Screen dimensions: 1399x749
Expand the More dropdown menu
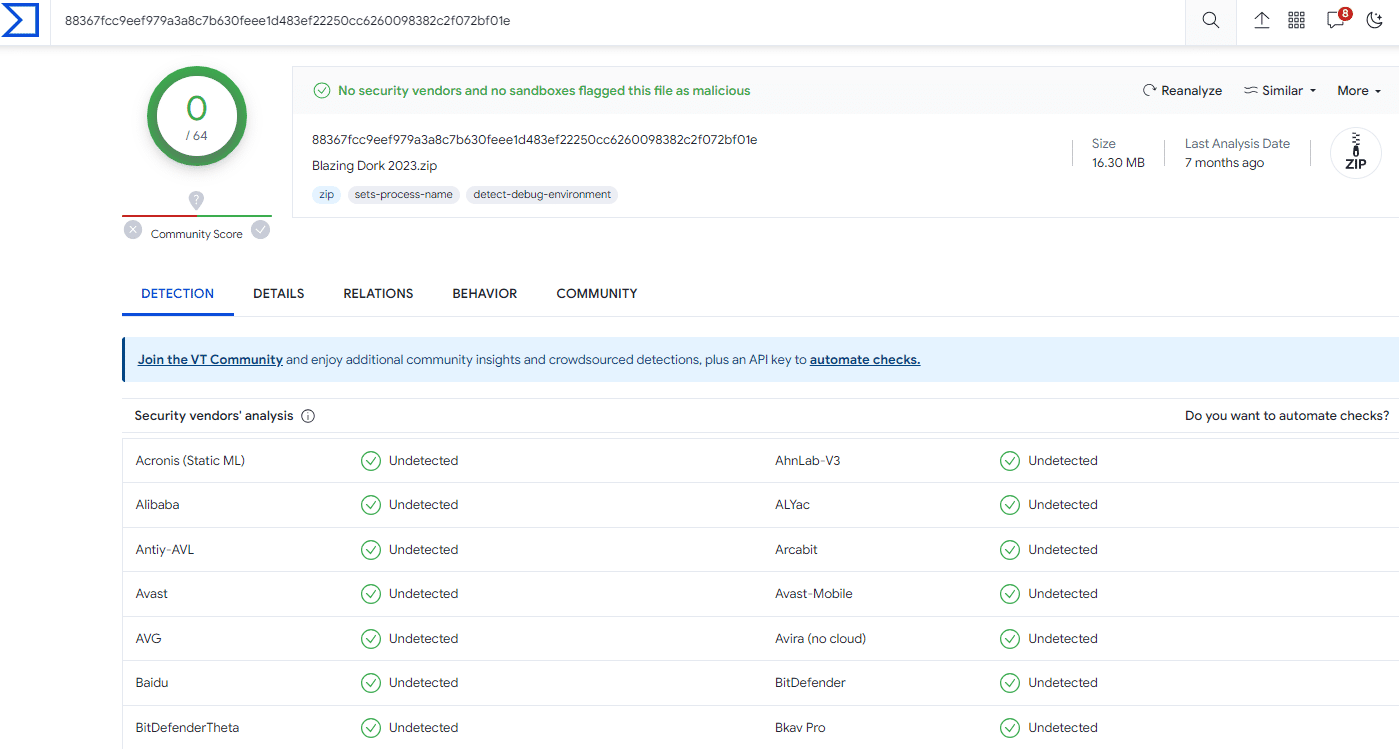tap(1358, 91)
